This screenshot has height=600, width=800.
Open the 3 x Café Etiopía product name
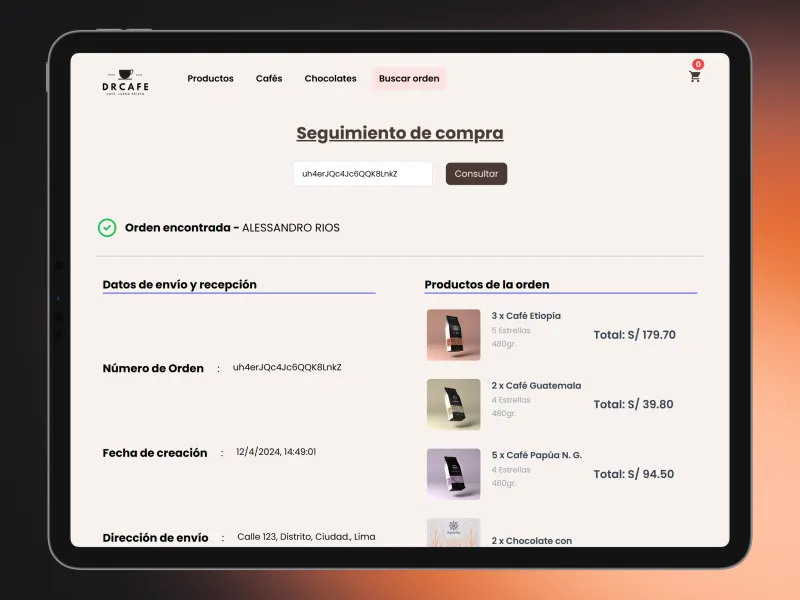pyautogui.click(x=526, y=316)
